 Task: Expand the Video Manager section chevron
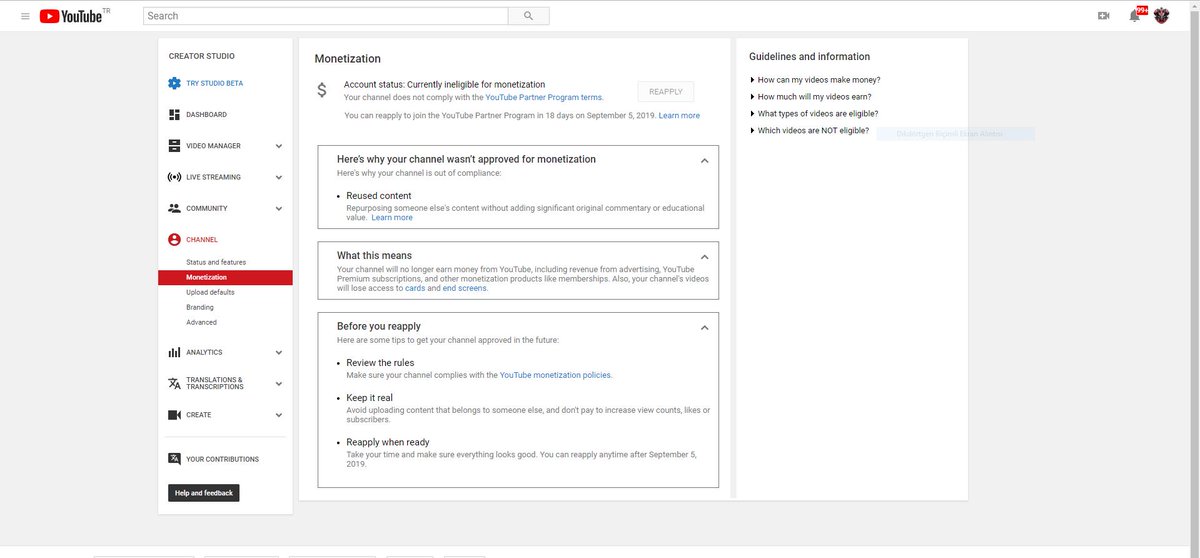279,146
